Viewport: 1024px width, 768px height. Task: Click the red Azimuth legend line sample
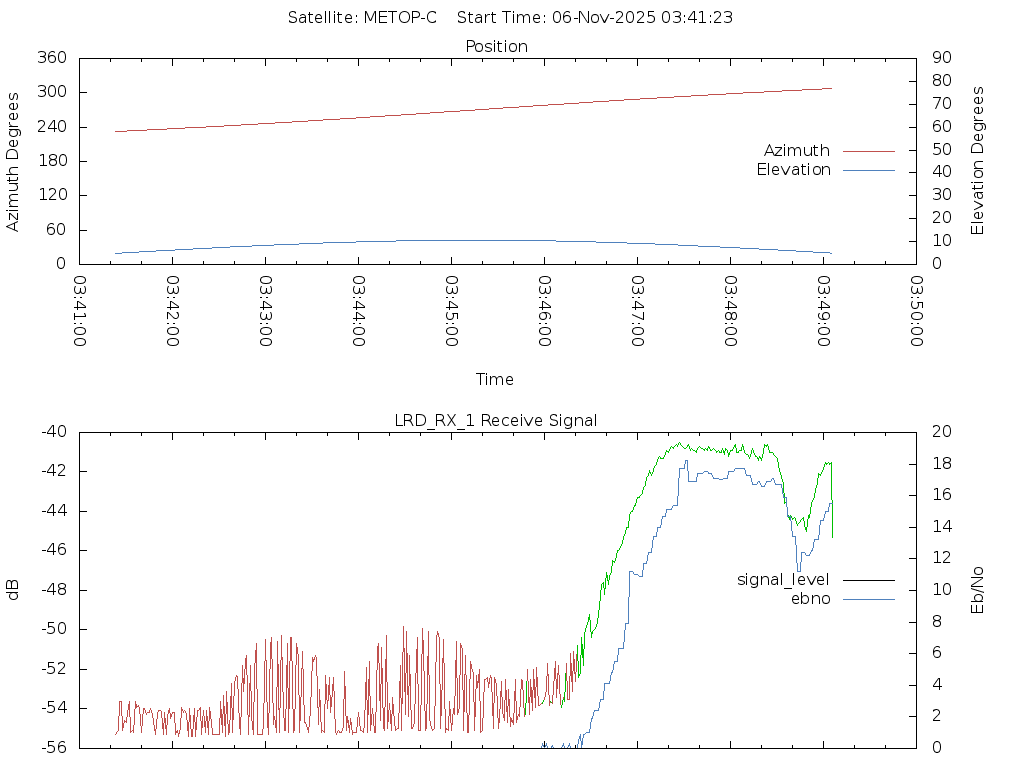868,151
